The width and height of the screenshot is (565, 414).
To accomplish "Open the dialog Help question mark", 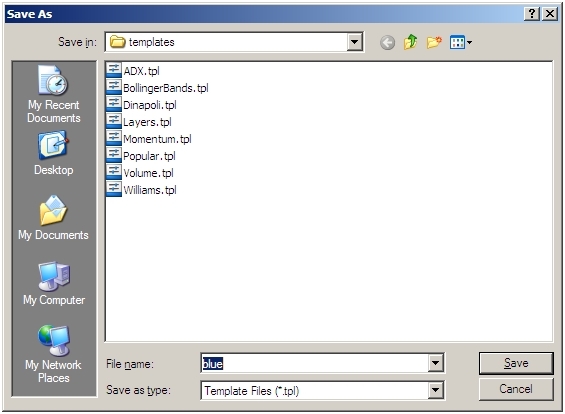I will [x=532, y=14].
